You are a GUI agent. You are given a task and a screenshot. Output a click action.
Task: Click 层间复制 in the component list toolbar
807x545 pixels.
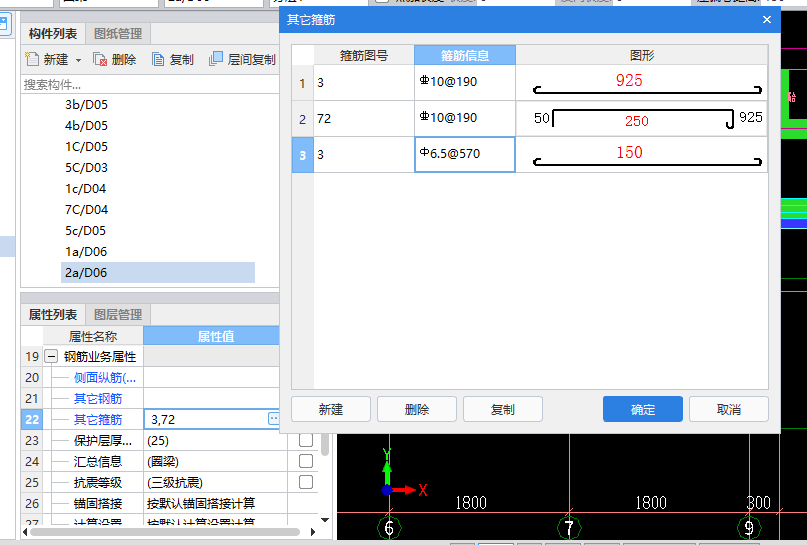(x=242, y=59)
